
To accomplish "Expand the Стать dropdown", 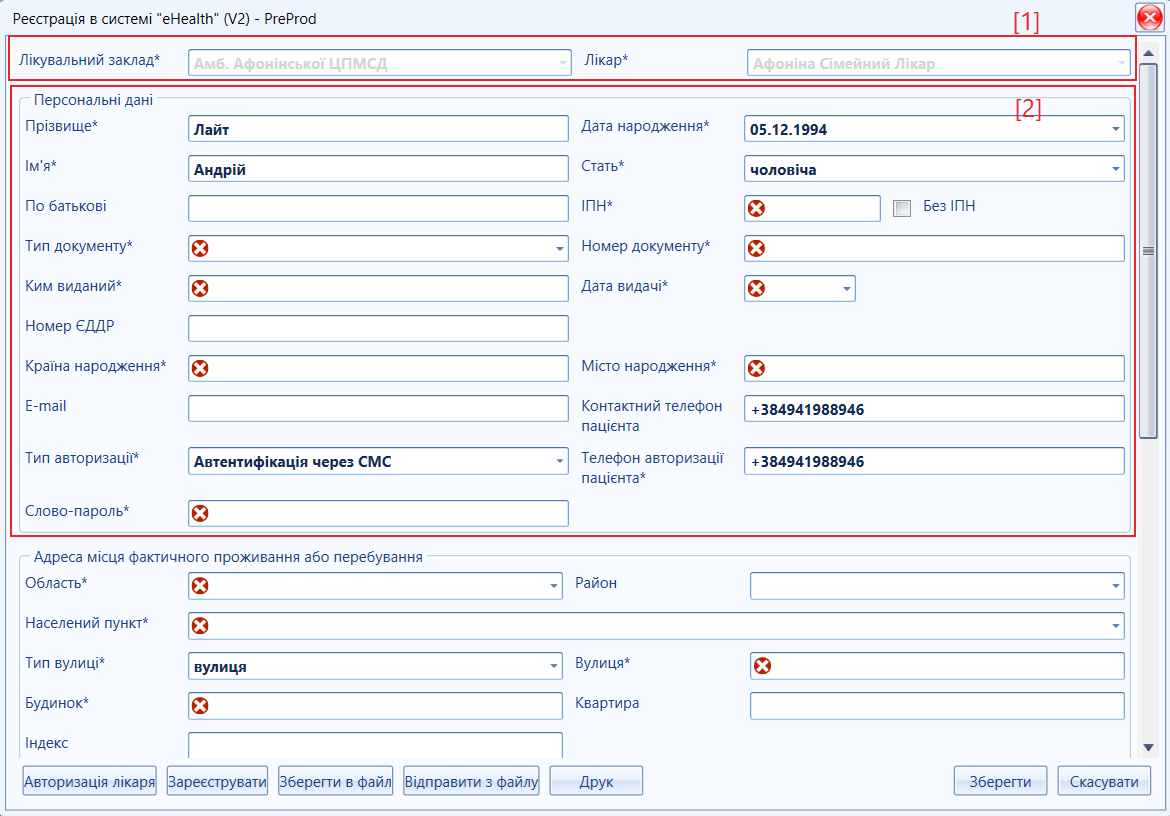I will click(x=1116, y=169).
